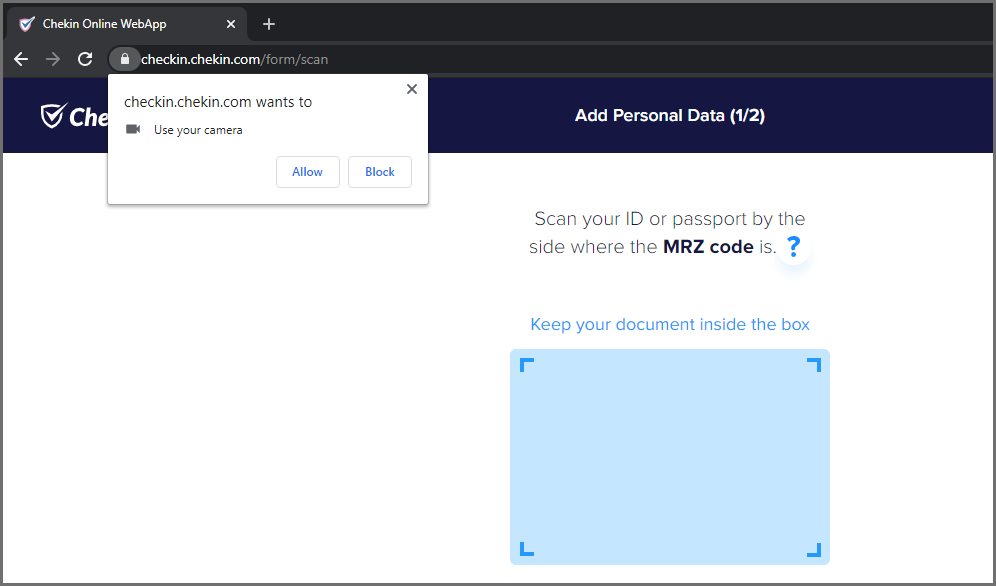The image size is (996, 586).
Task: Click the Chekin shield logo
Action: 52,116
